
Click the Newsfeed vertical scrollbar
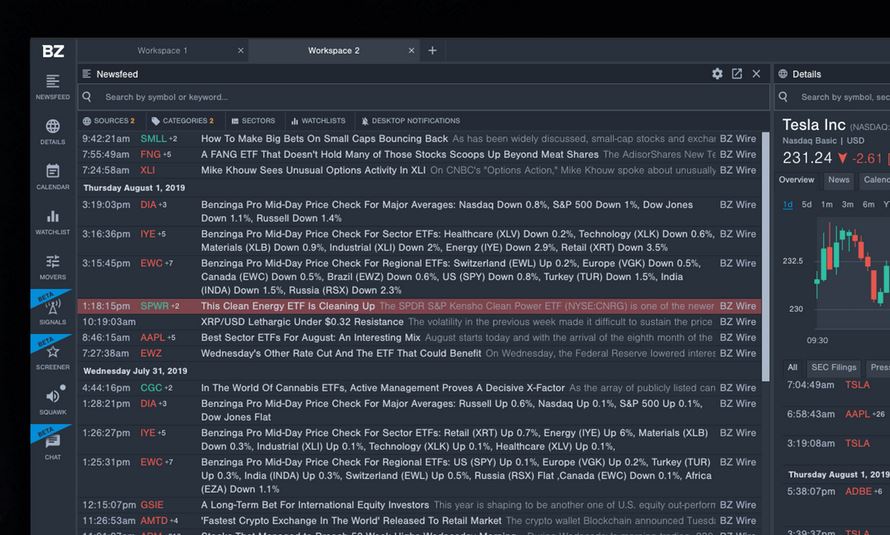(766, 256)
